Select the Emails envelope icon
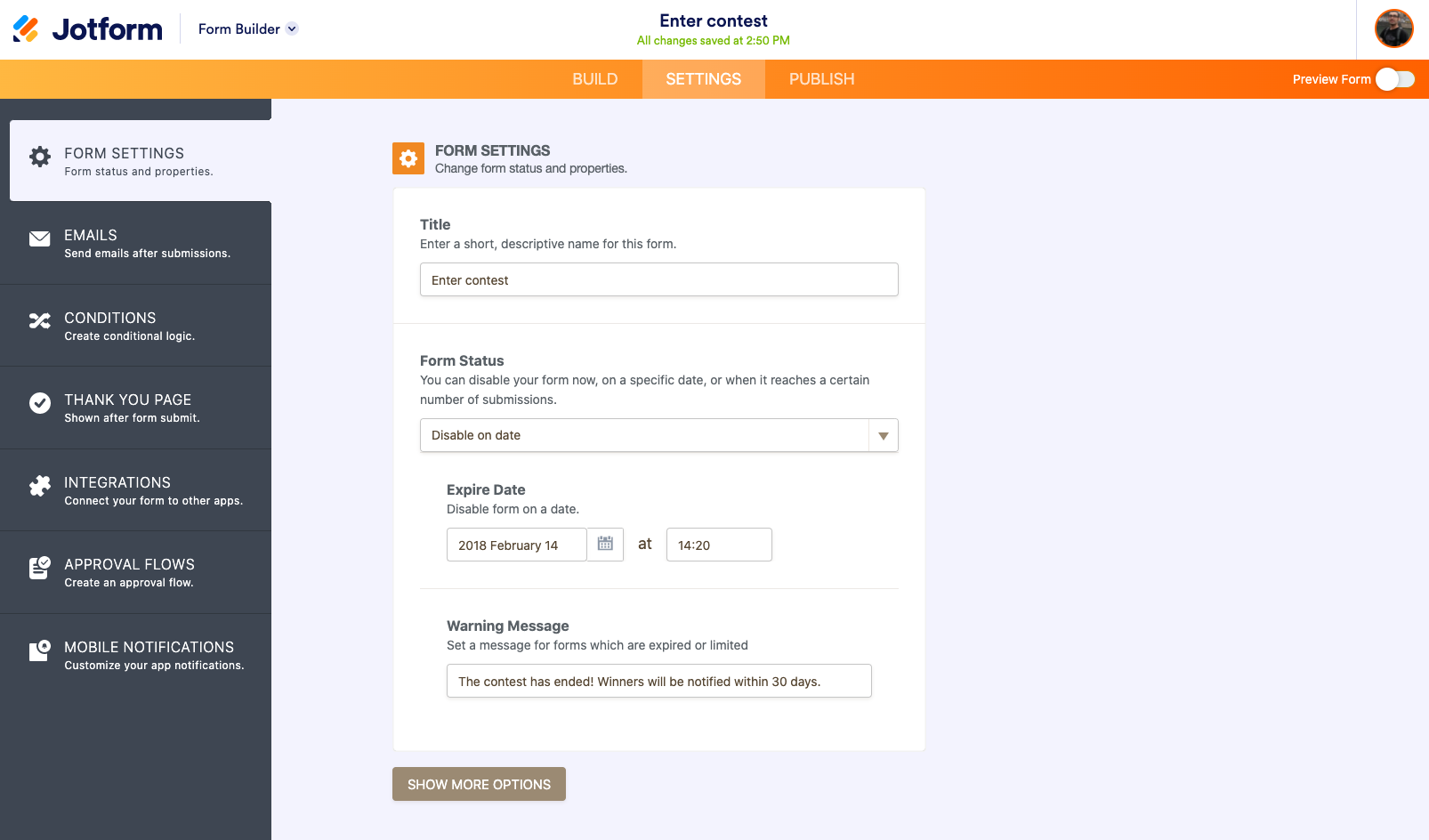Image resolution: width=1429 pixels, height=840 pixels. point(39,238)
